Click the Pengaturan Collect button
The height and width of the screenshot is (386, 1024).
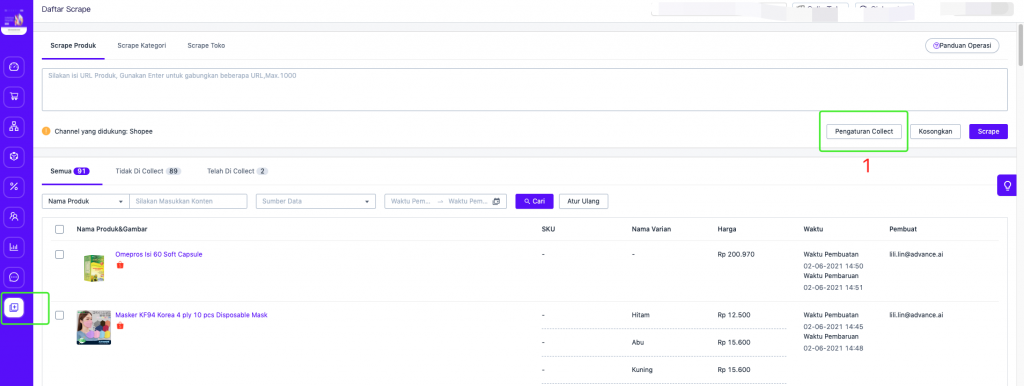pos(863,131)
